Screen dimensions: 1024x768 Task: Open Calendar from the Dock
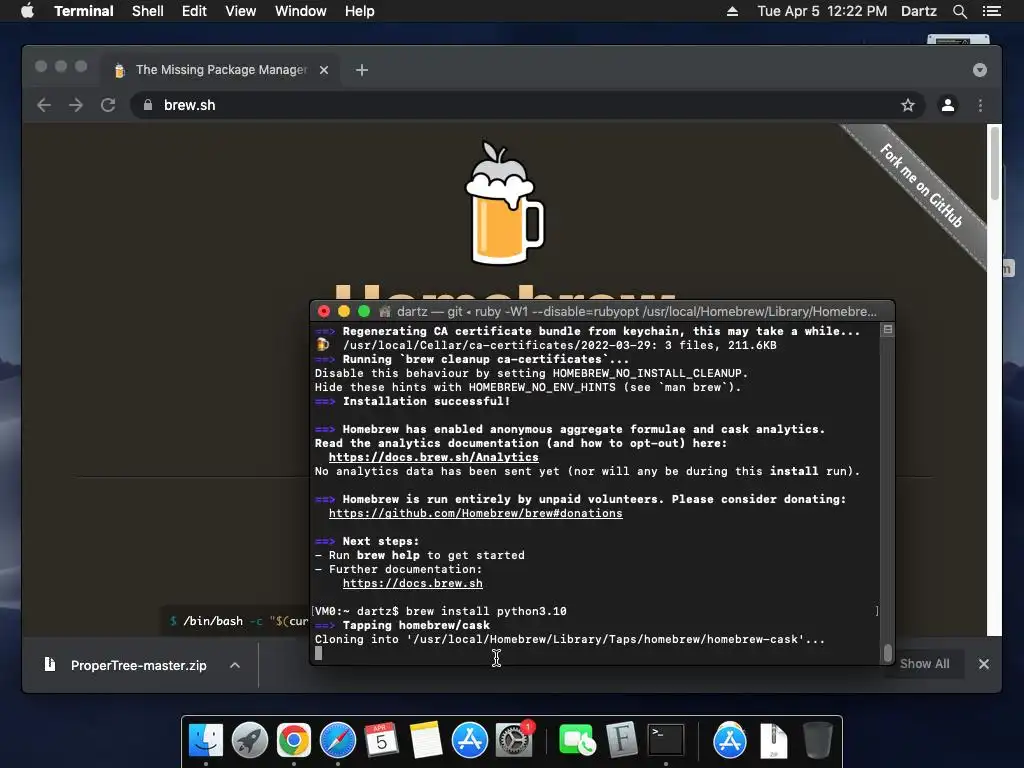pyautogui.click(x=381, y=741)
